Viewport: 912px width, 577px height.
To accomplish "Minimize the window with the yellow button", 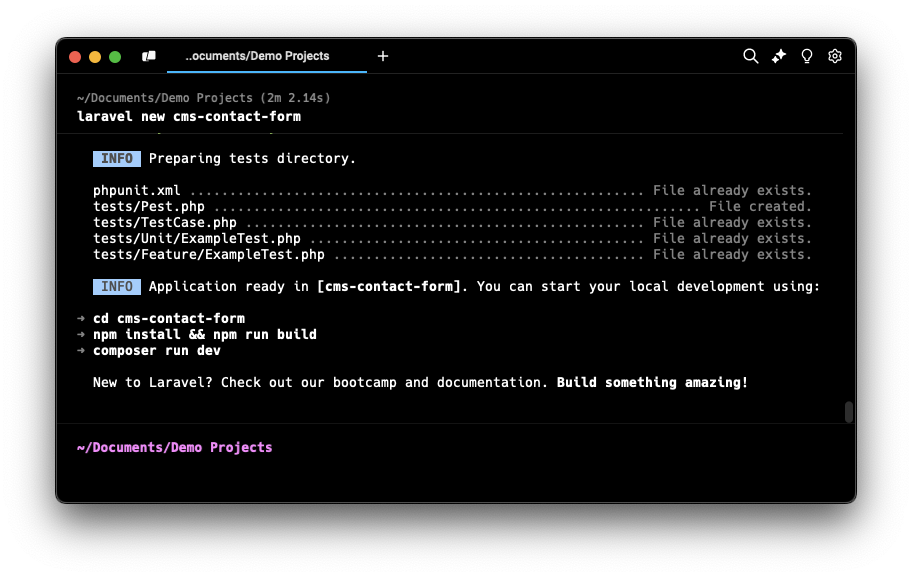I will click(x=95, y=57).
